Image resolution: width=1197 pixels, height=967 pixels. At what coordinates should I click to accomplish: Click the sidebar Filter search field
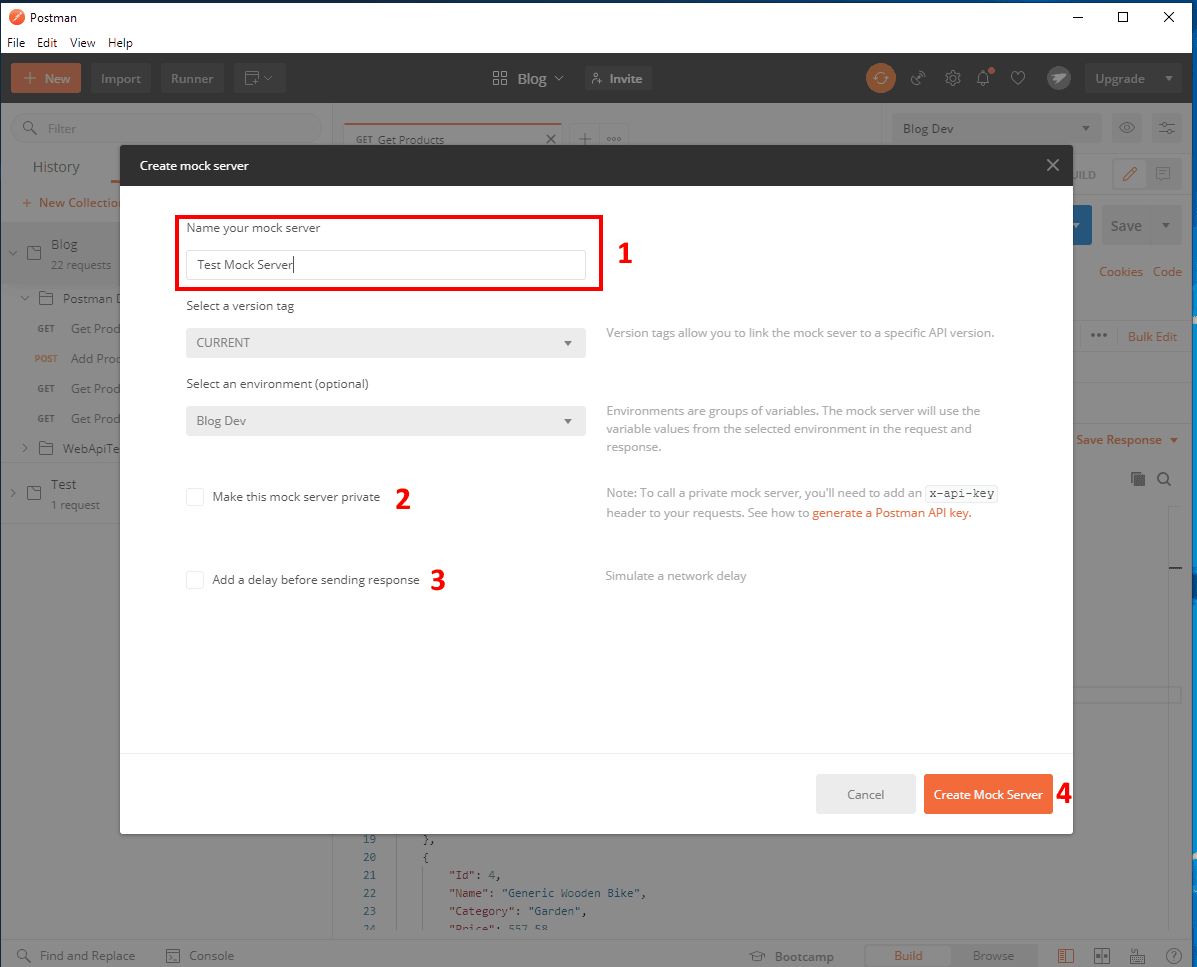(x=166, y=128)
